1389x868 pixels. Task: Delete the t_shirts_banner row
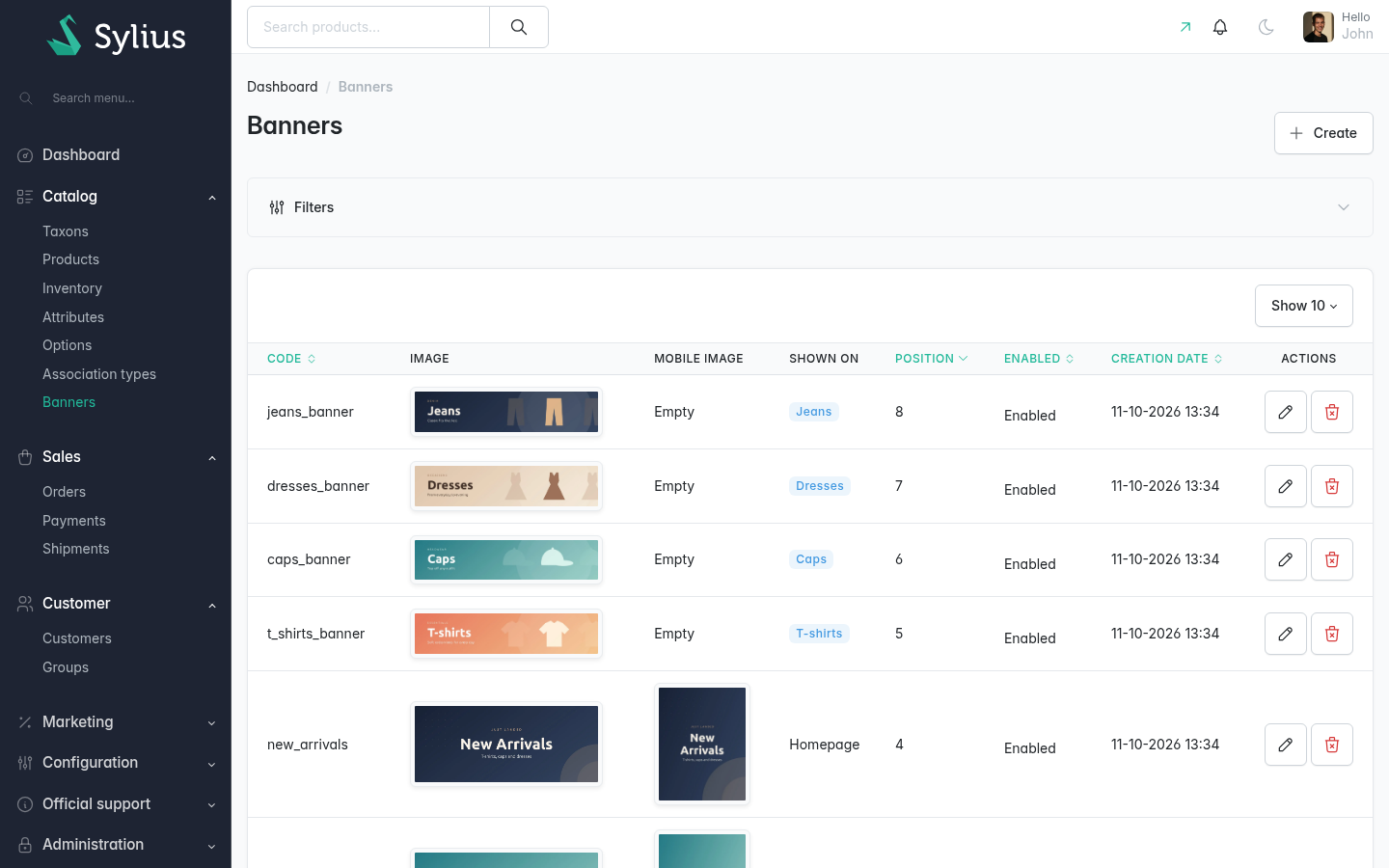click(1332, 634)
